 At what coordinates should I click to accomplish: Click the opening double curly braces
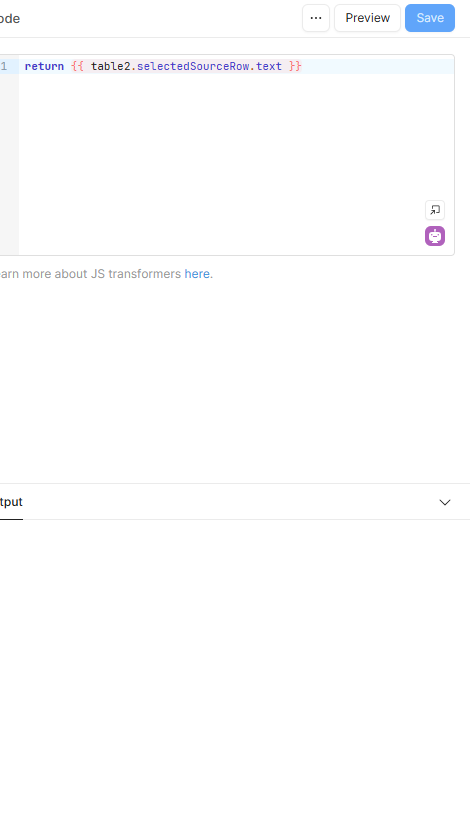[x=77, y=66]
